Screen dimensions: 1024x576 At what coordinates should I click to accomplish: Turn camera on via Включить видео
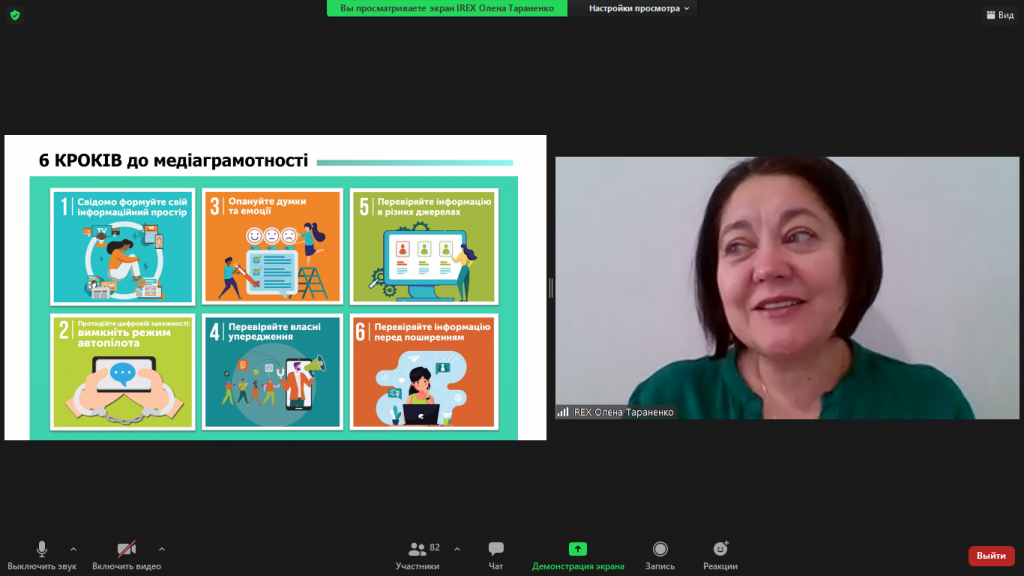point(126,555)
